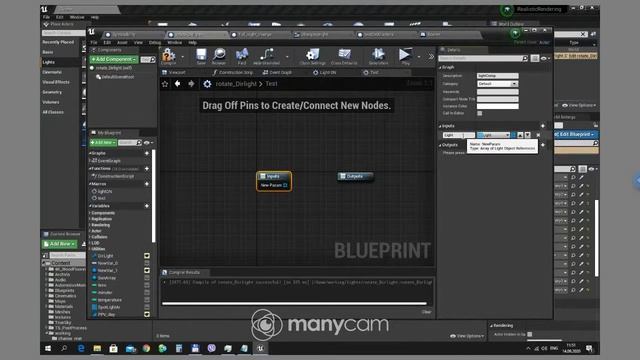Collapse the Inputs section in Details

coord(440,126)
